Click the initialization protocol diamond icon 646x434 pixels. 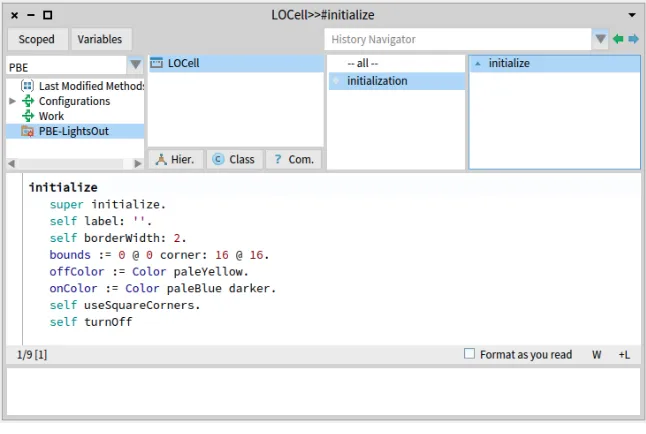[336, 81]
